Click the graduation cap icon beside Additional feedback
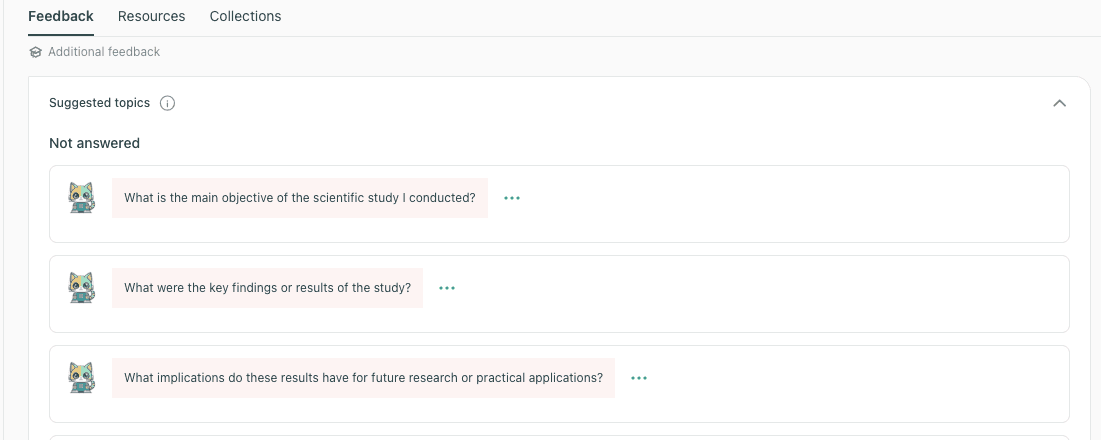The width and height of the screenshot is (1101, 440). [x=36, y=52]
